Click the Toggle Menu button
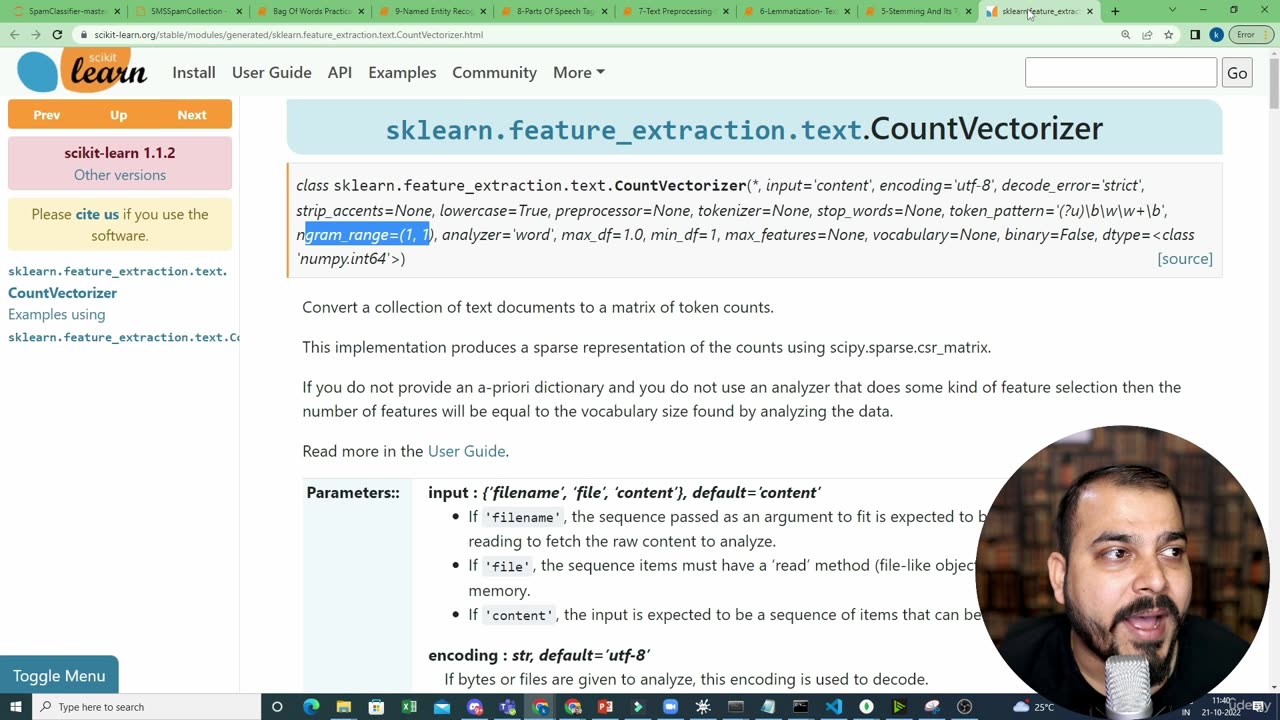This screenshot has width=1280, height=720. (x=59, y=676)
